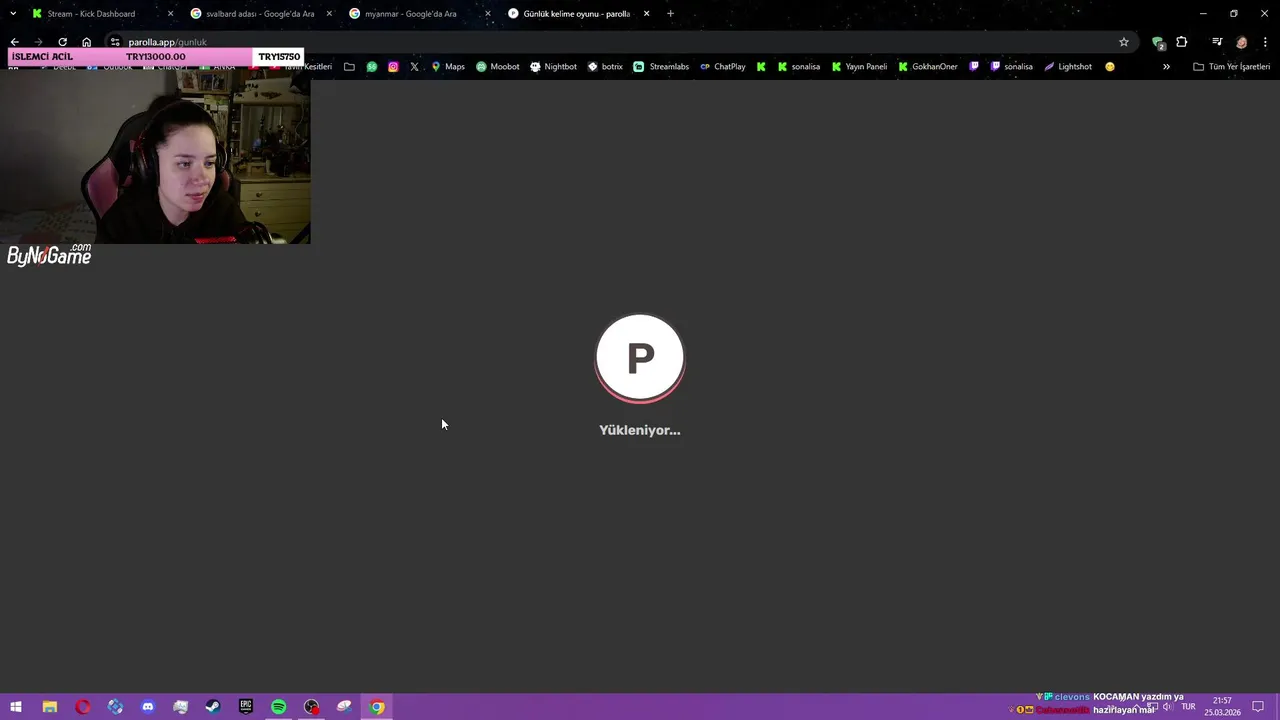Open the media control toolbar icon
This screenshot has width=1280, height=720.
(x=1217, y=42)
